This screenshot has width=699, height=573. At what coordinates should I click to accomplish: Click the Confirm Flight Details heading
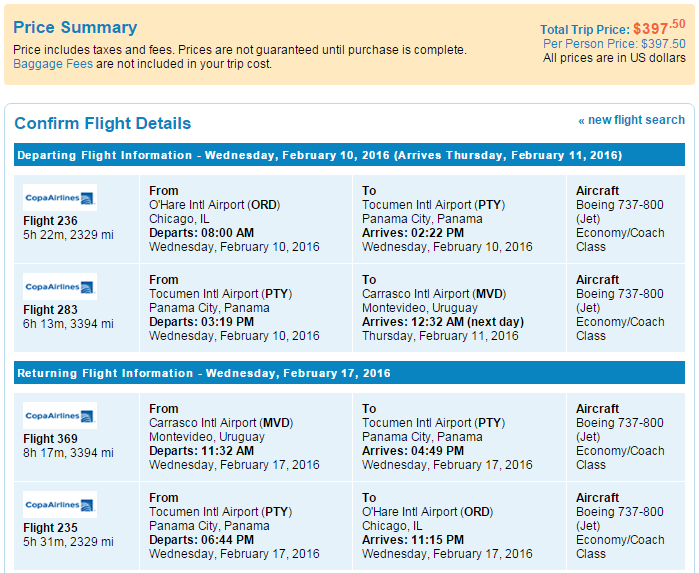103,123
